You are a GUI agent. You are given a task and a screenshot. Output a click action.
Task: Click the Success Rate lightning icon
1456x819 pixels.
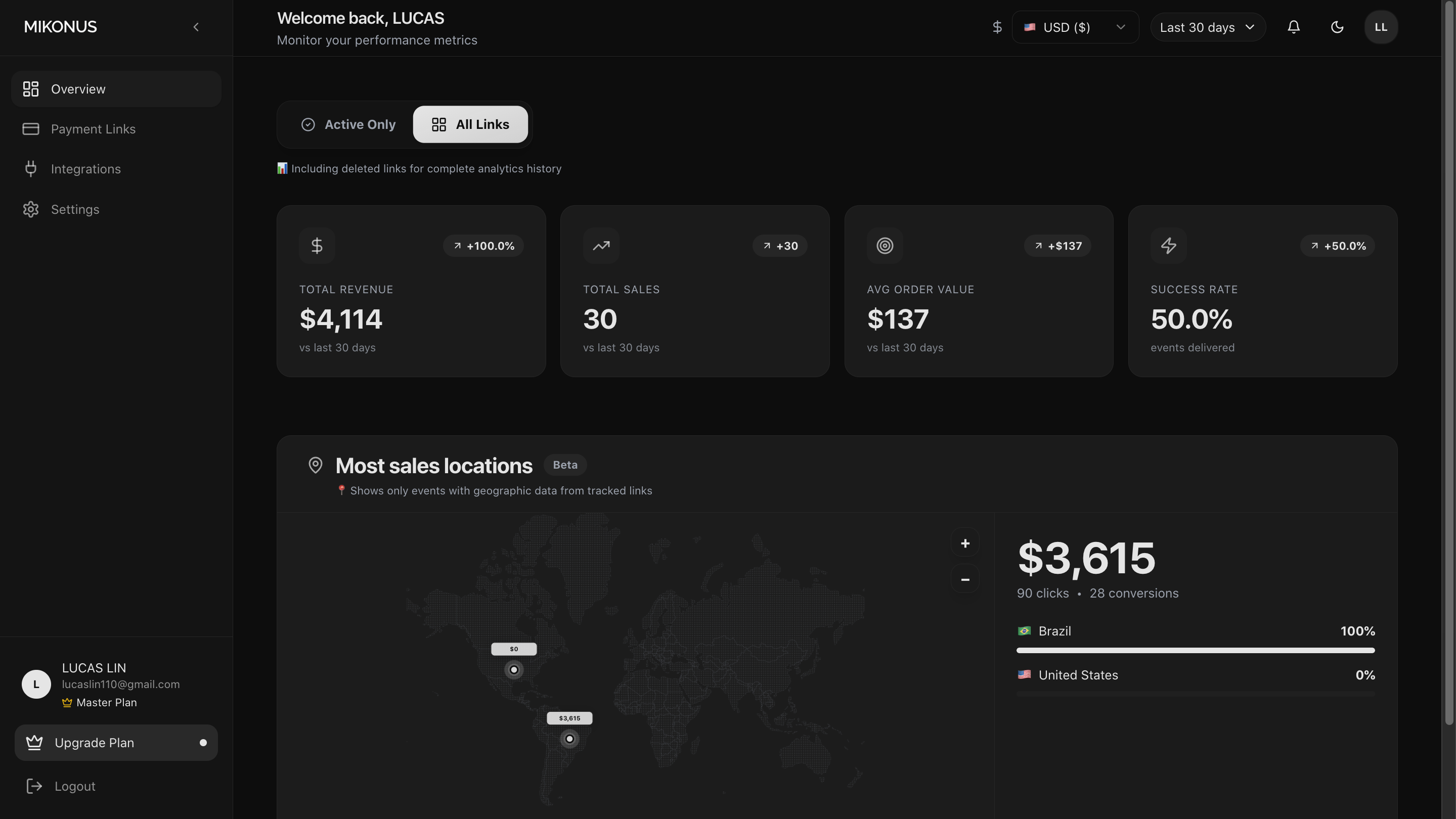pos(1168,246)
